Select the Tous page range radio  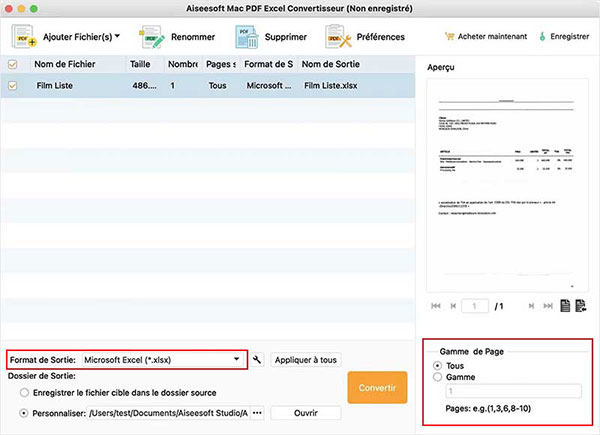[437, 366]
